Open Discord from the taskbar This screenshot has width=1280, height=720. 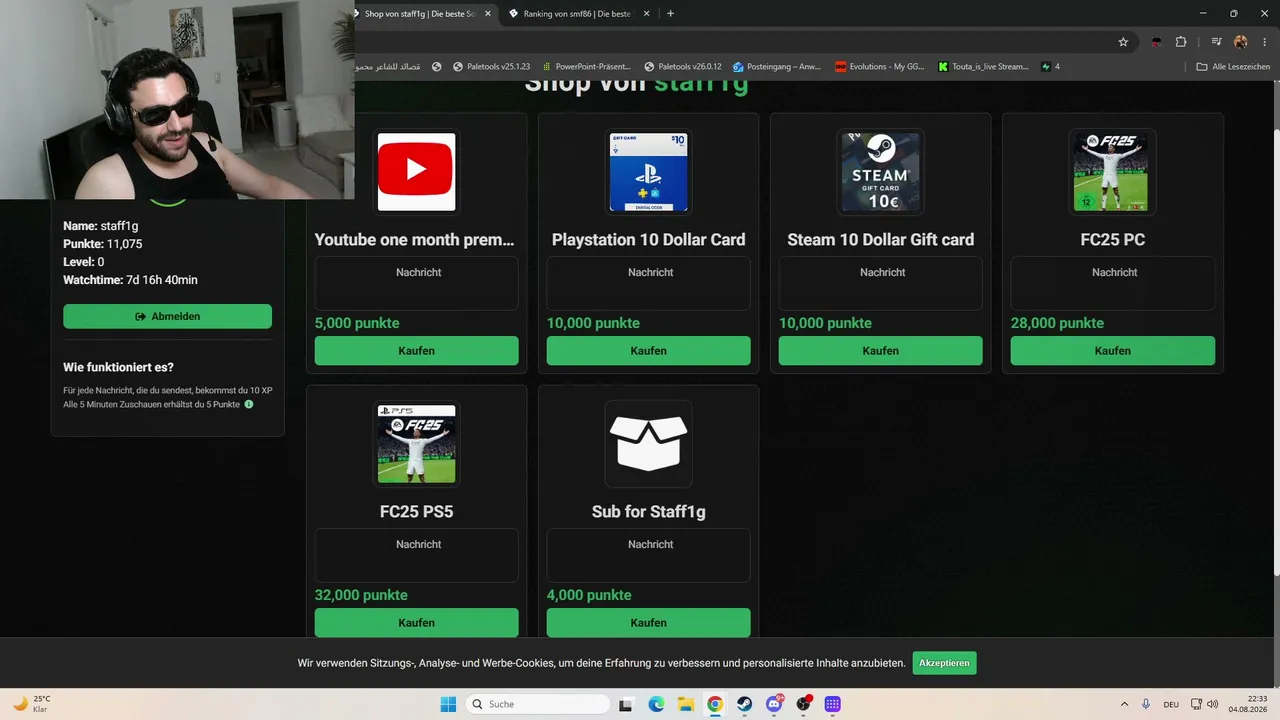click(x=774, y=704)
